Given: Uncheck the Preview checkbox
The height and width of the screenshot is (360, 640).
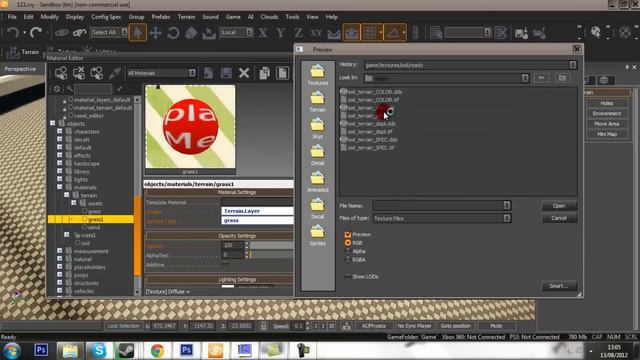Looking at the screenshot, I should point(348,234).
